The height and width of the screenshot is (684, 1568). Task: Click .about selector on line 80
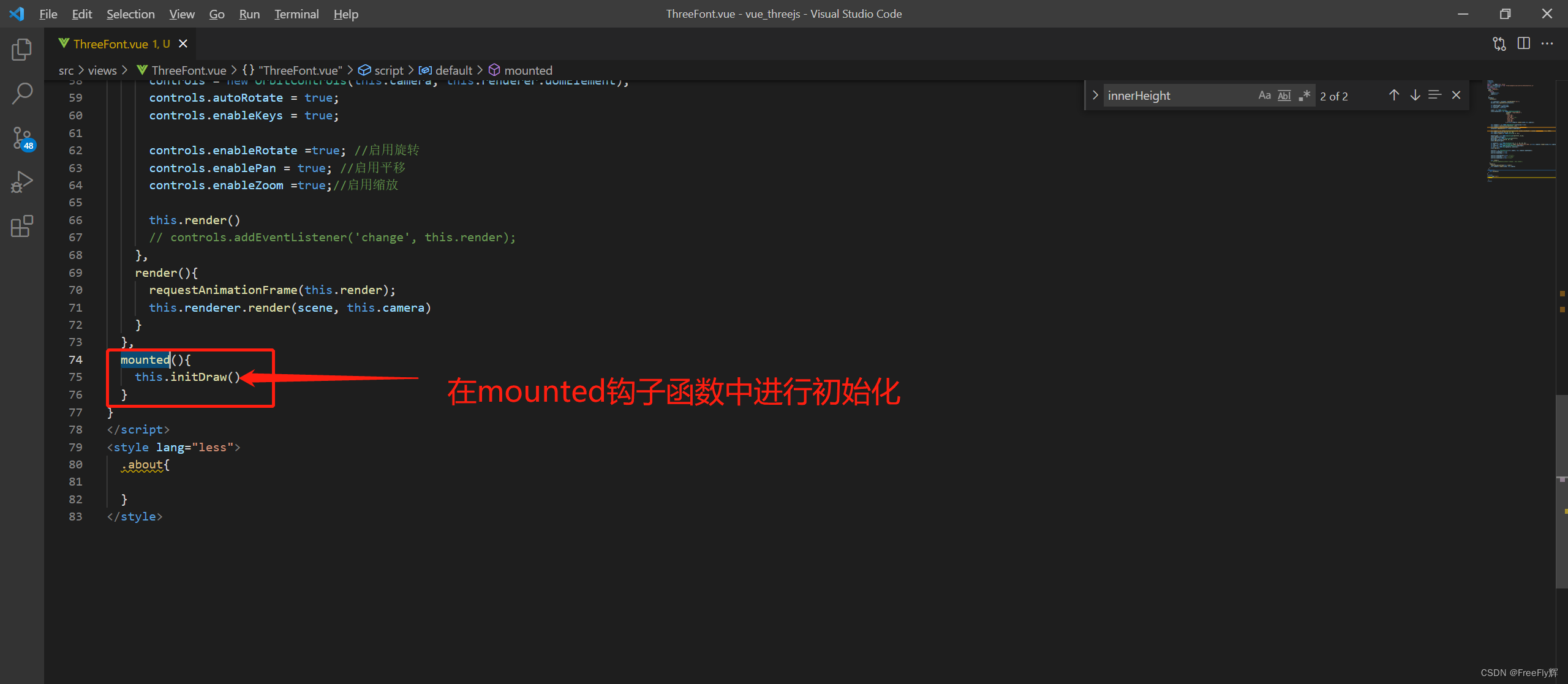142,465
